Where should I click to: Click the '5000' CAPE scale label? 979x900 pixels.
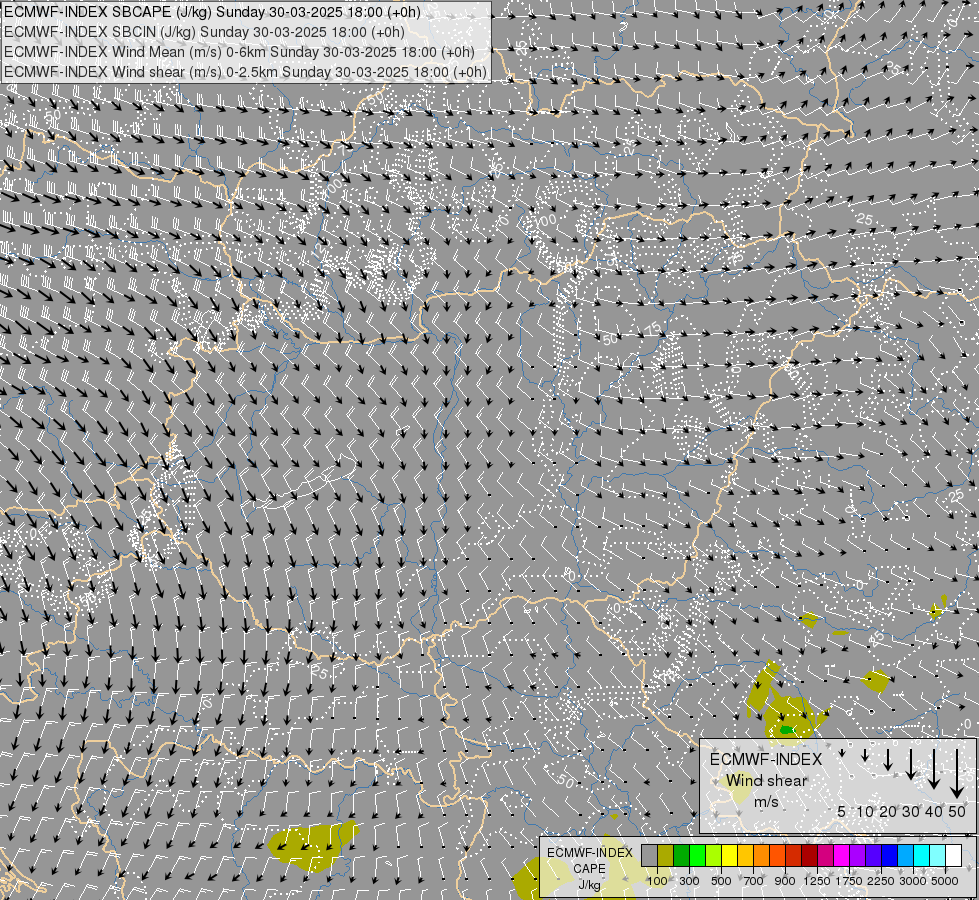pyautogui.click(x=945, y=881)
